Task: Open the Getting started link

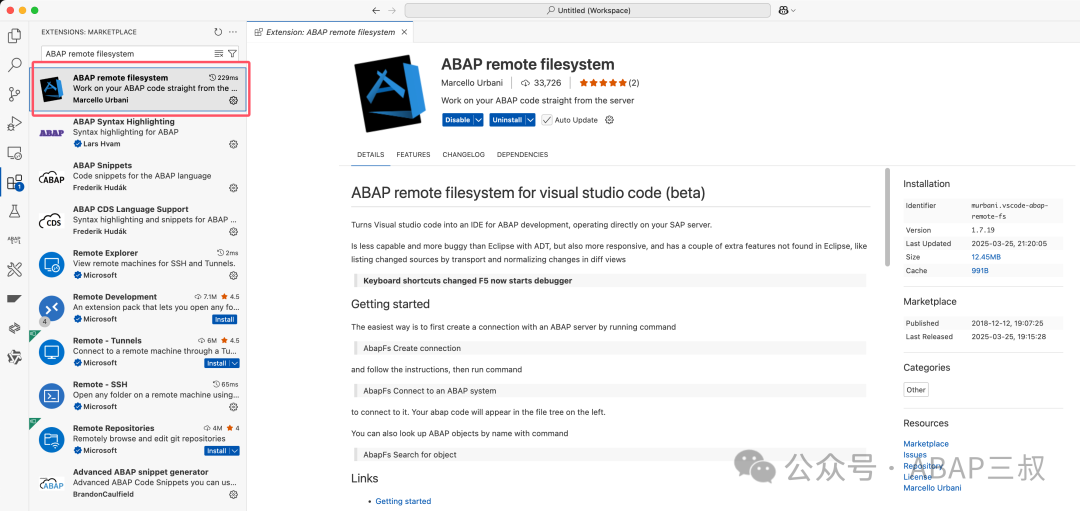Action: 403,501
